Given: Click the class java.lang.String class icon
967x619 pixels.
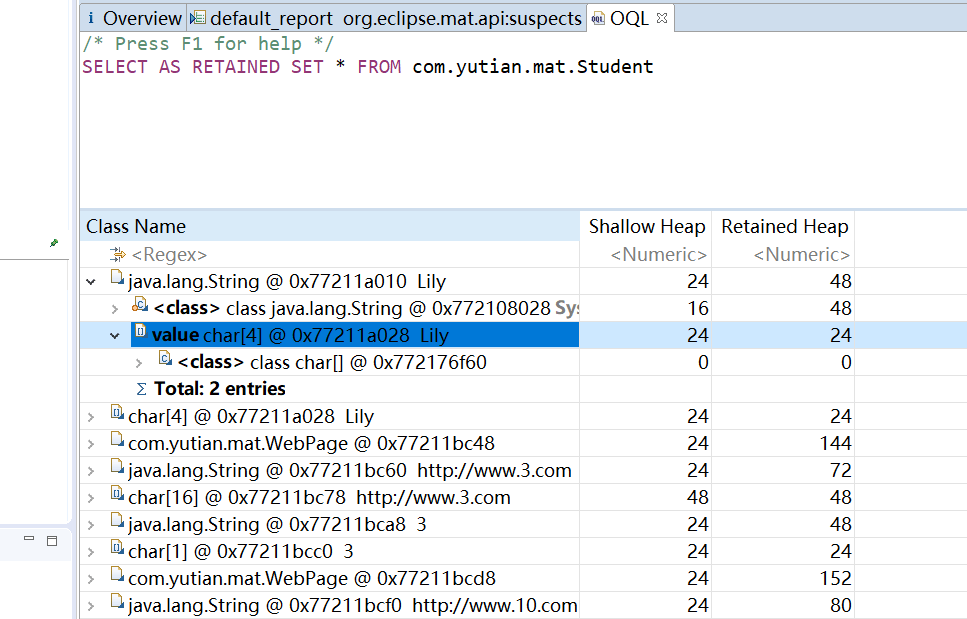Looking at the screenshot, I should 140,307.
